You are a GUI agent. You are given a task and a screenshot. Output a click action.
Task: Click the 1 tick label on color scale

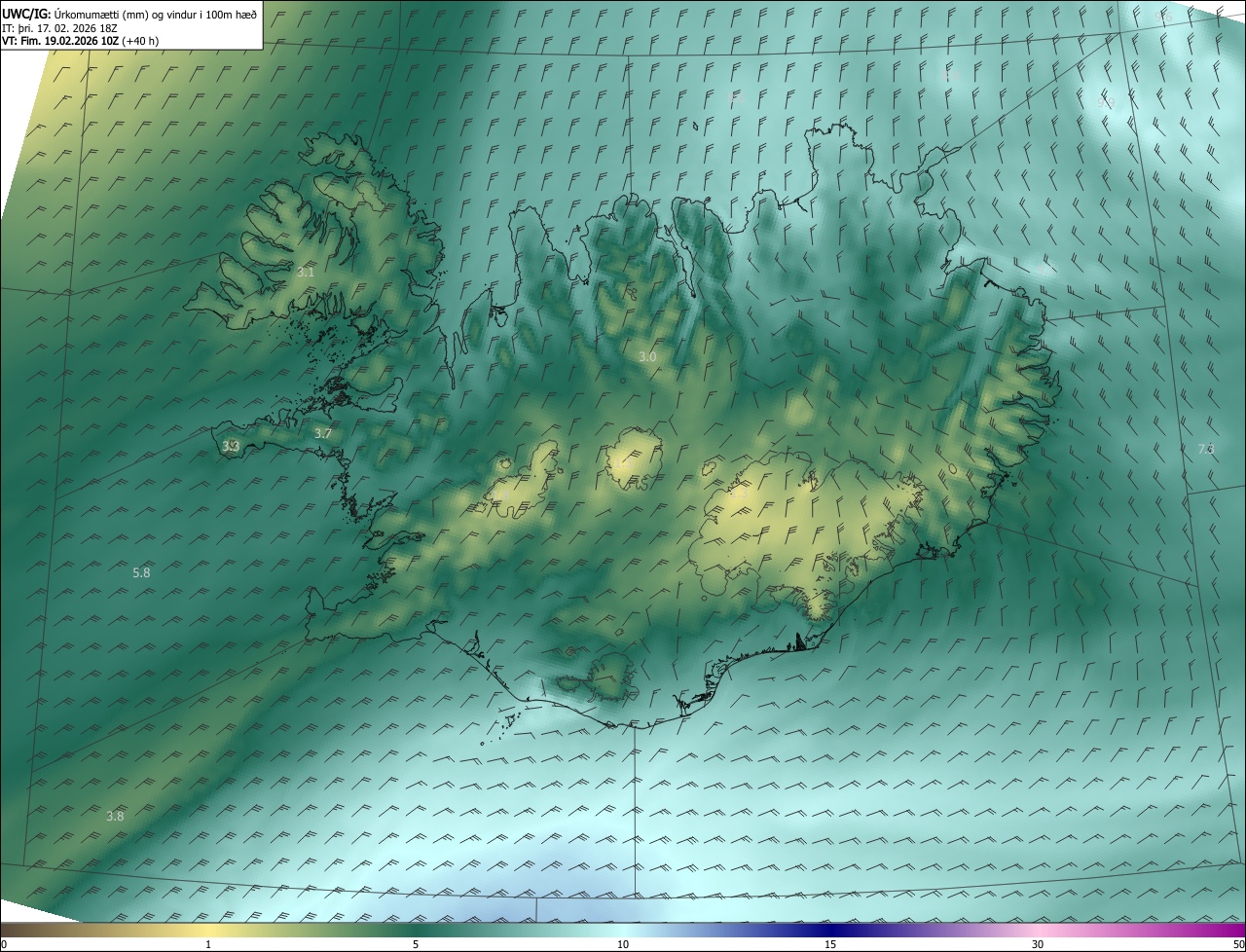(x=208, y=944)
